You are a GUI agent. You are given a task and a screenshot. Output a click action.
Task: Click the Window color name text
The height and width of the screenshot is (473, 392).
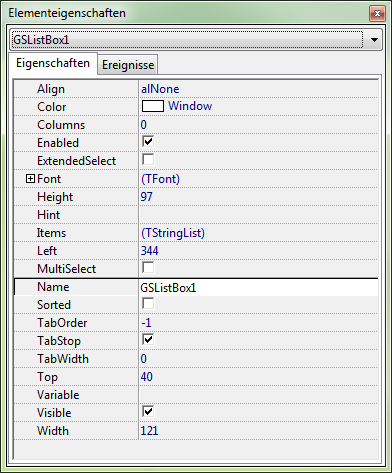(190, 106)
